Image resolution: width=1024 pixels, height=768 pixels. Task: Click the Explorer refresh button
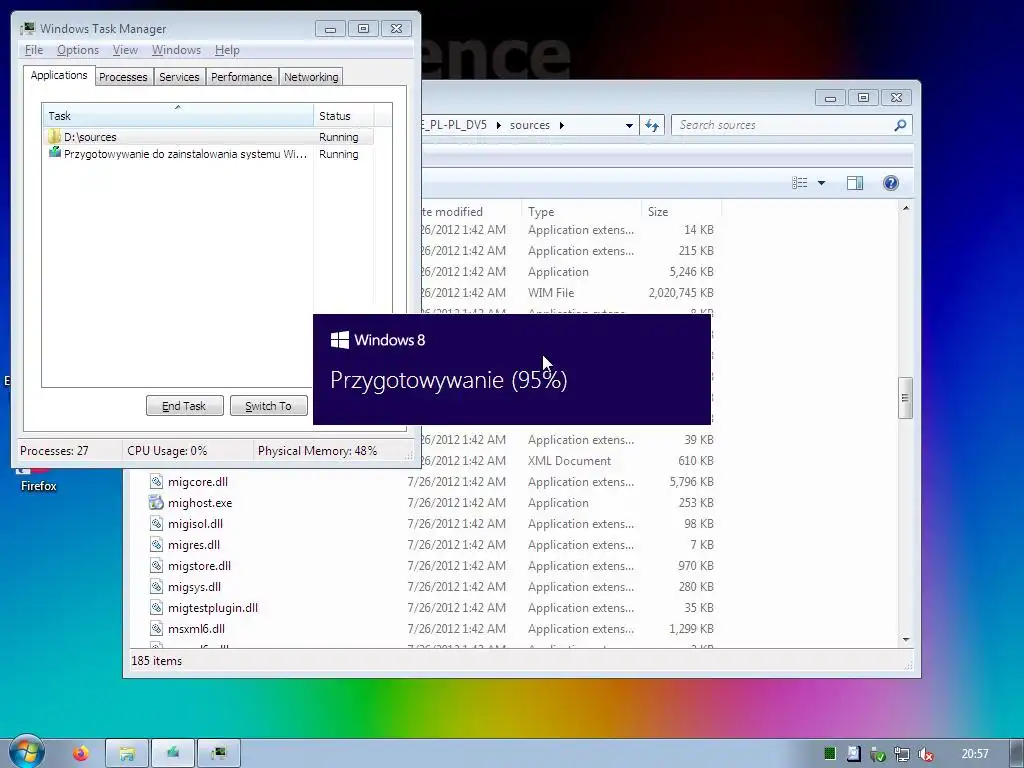click(652, 125)
